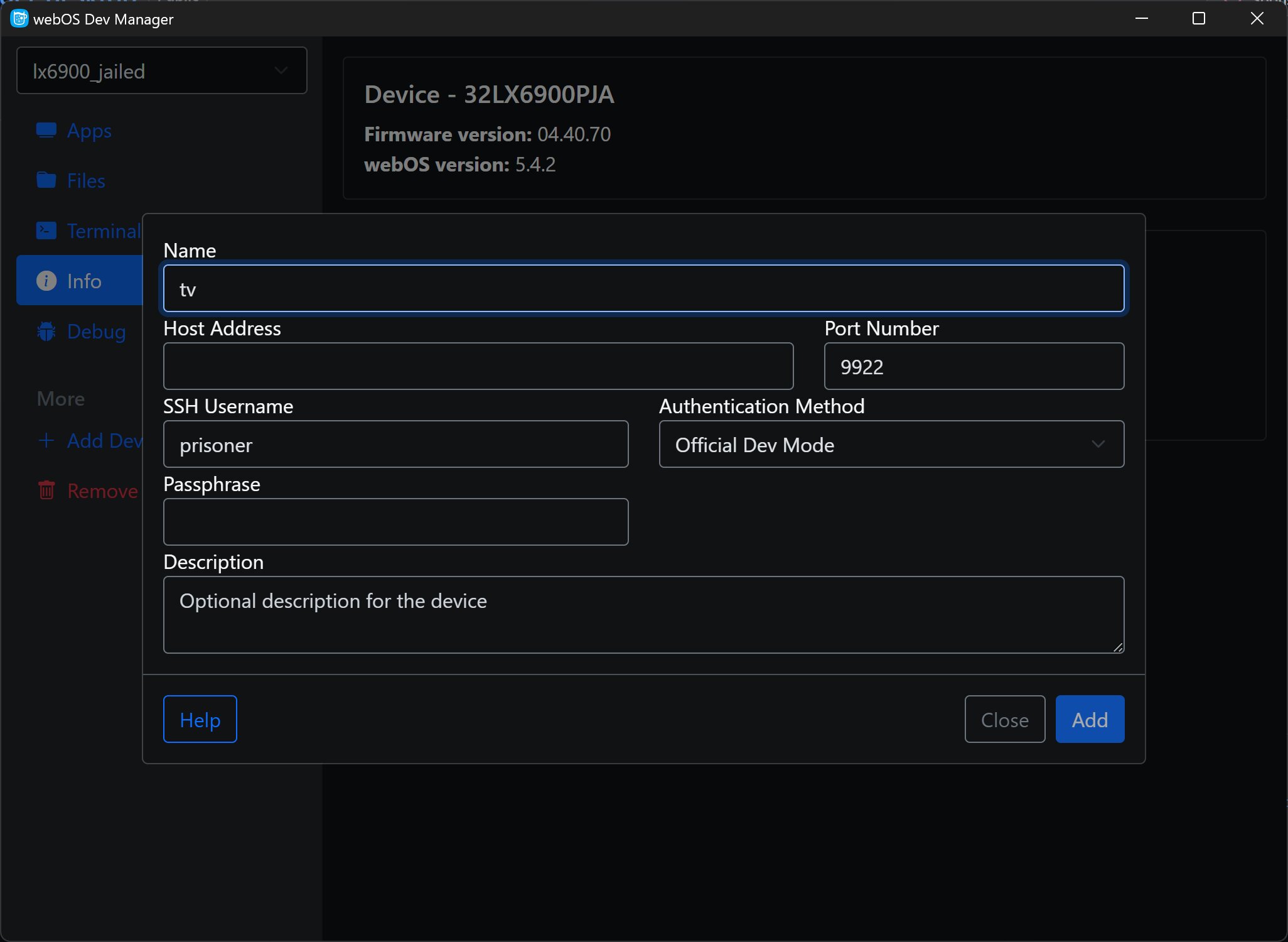
Task: Click the webOS Dev Manager title bar logo
Action: 19,19
